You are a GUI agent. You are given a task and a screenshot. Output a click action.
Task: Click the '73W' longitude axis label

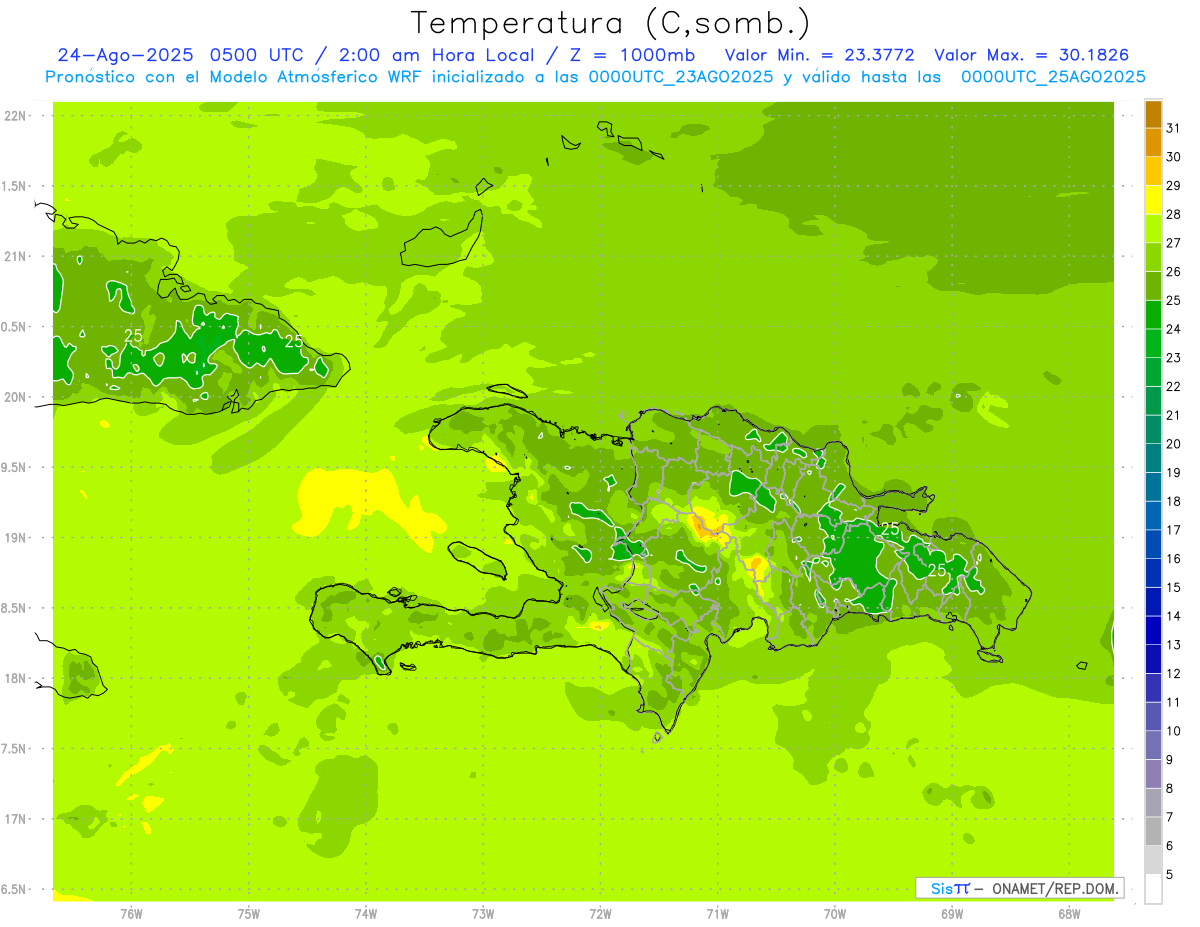(x=483, y=914)
